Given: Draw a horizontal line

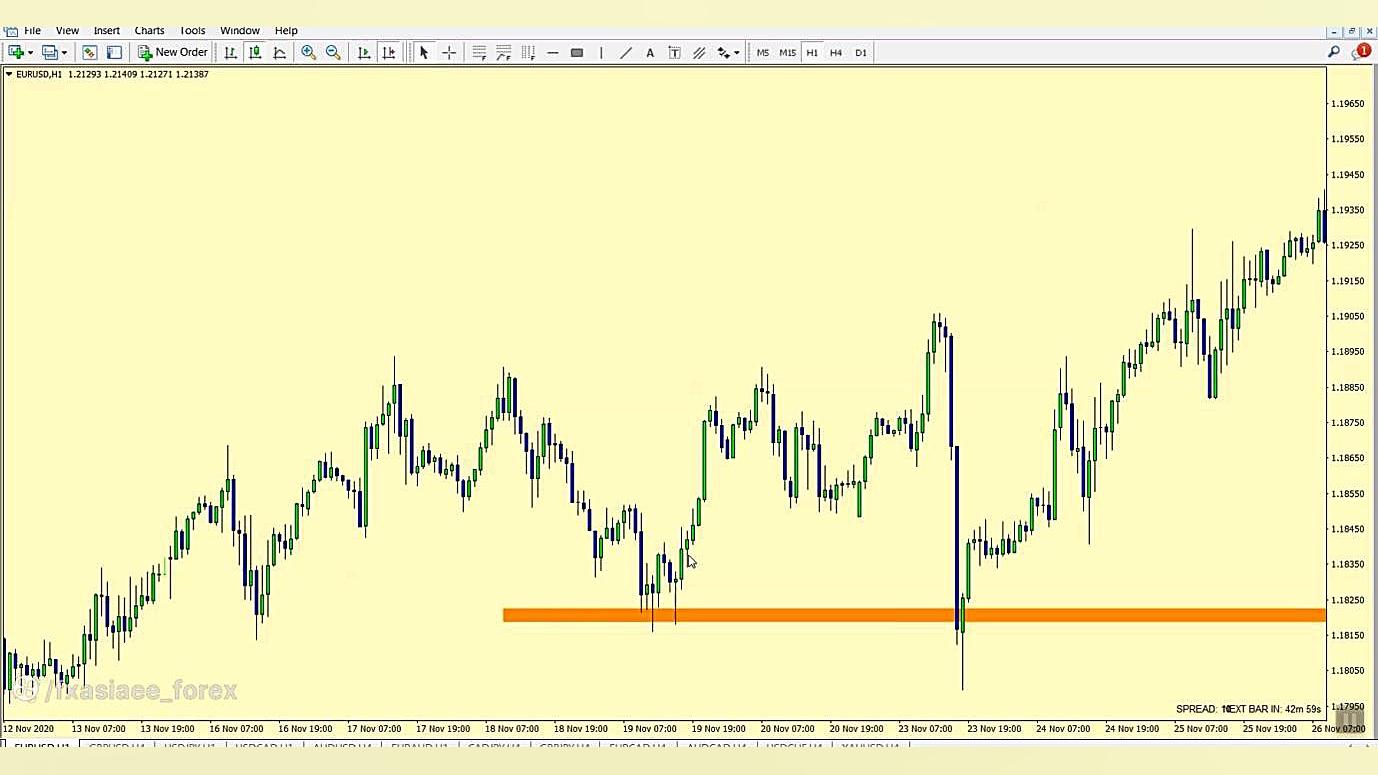Looking at the screenshot, I should pyautogui.click(x=553, y=52).
